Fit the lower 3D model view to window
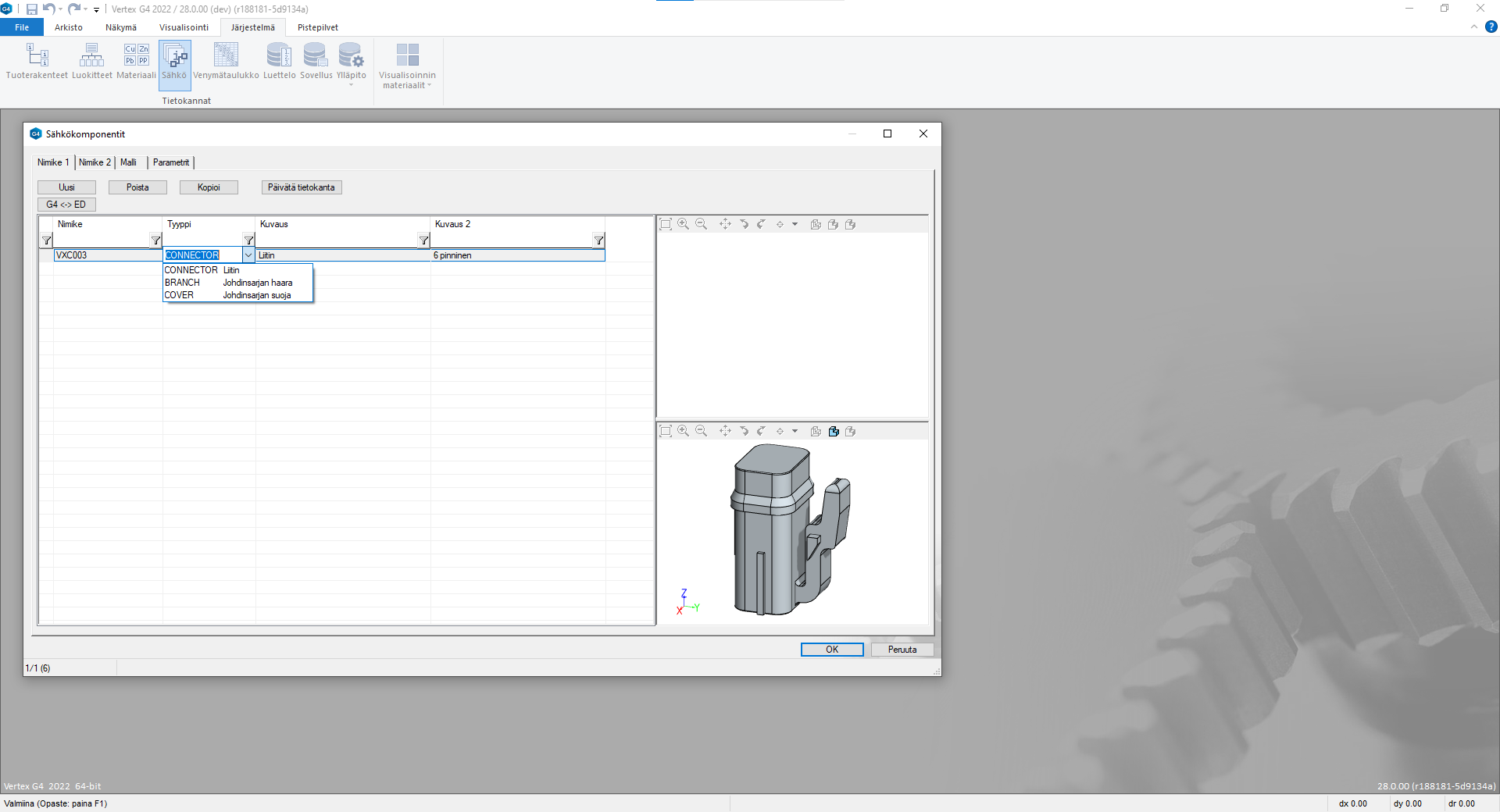The height and width of the screenshot is (812, 1500). (x=666, y=431)
